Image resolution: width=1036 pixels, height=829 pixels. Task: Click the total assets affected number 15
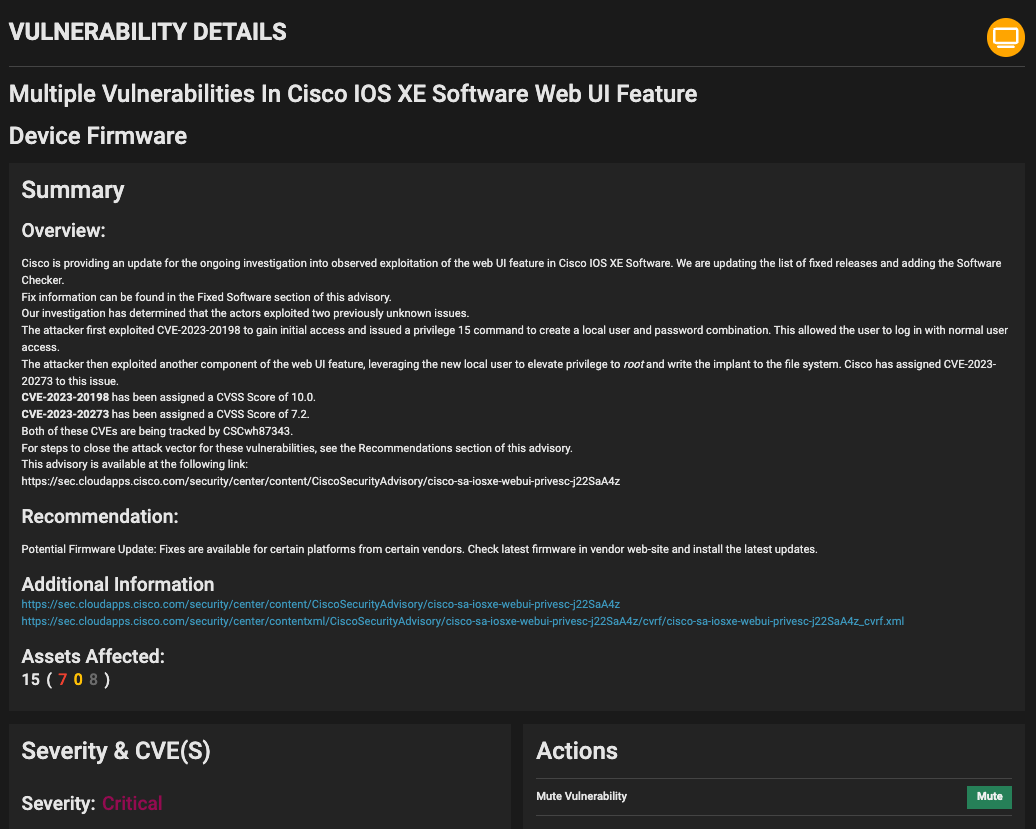pos(30,680)
